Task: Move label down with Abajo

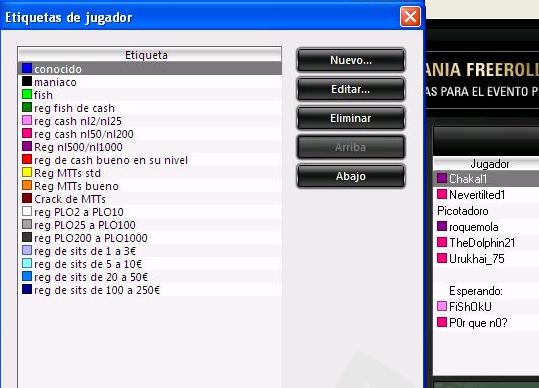Action: pyautogui.click(x=351, y=176)
